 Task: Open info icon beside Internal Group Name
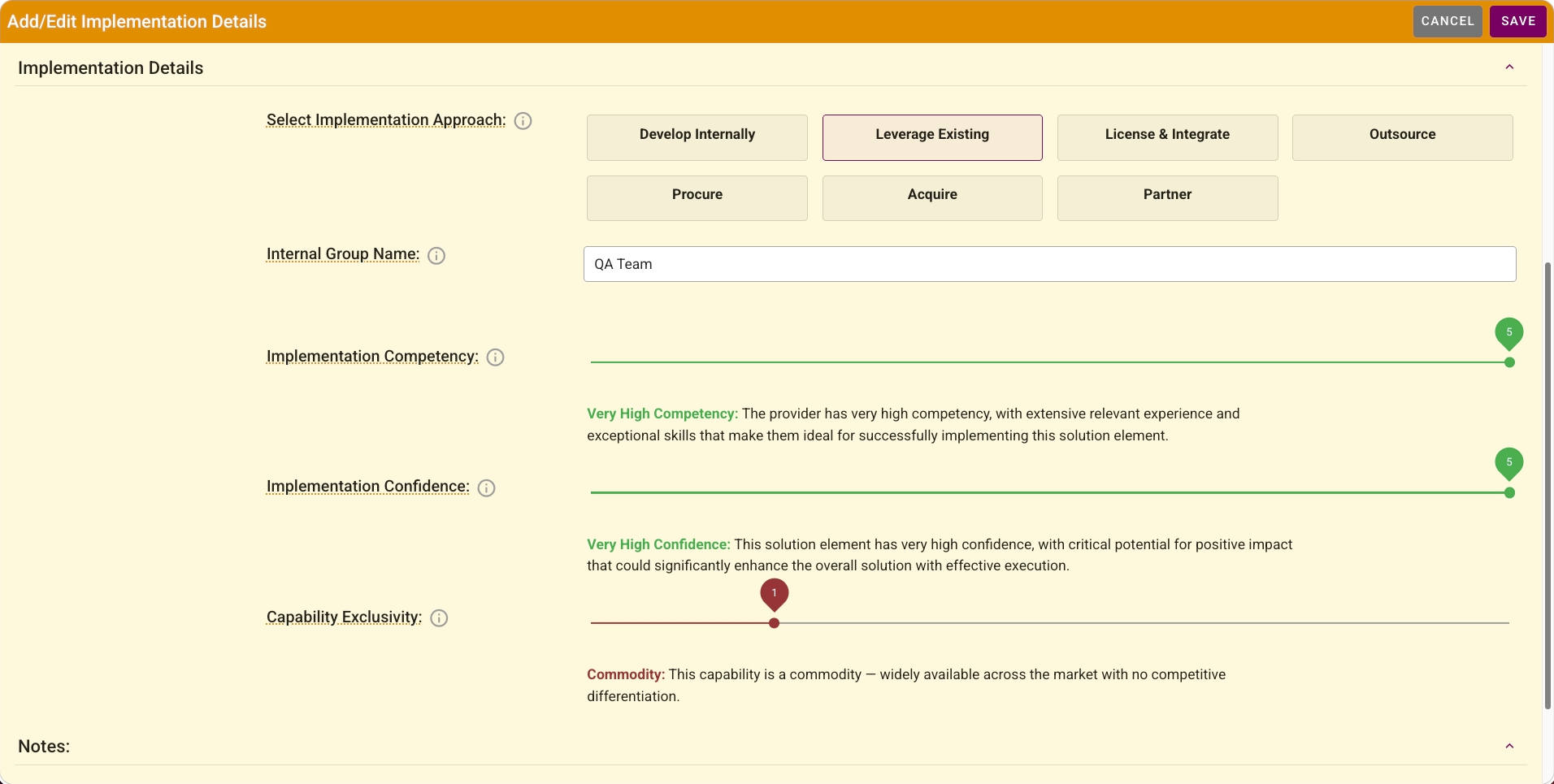coord(436,256)
